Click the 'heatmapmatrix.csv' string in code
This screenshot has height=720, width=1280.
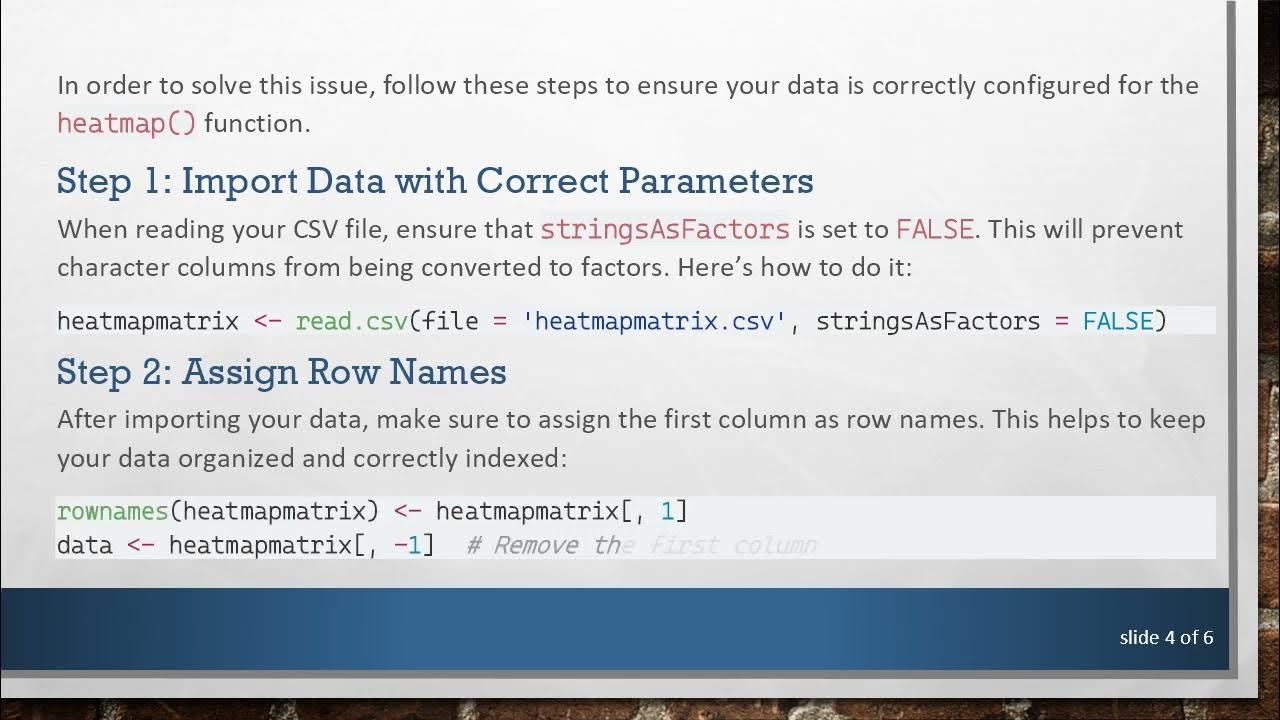[655, 321]
